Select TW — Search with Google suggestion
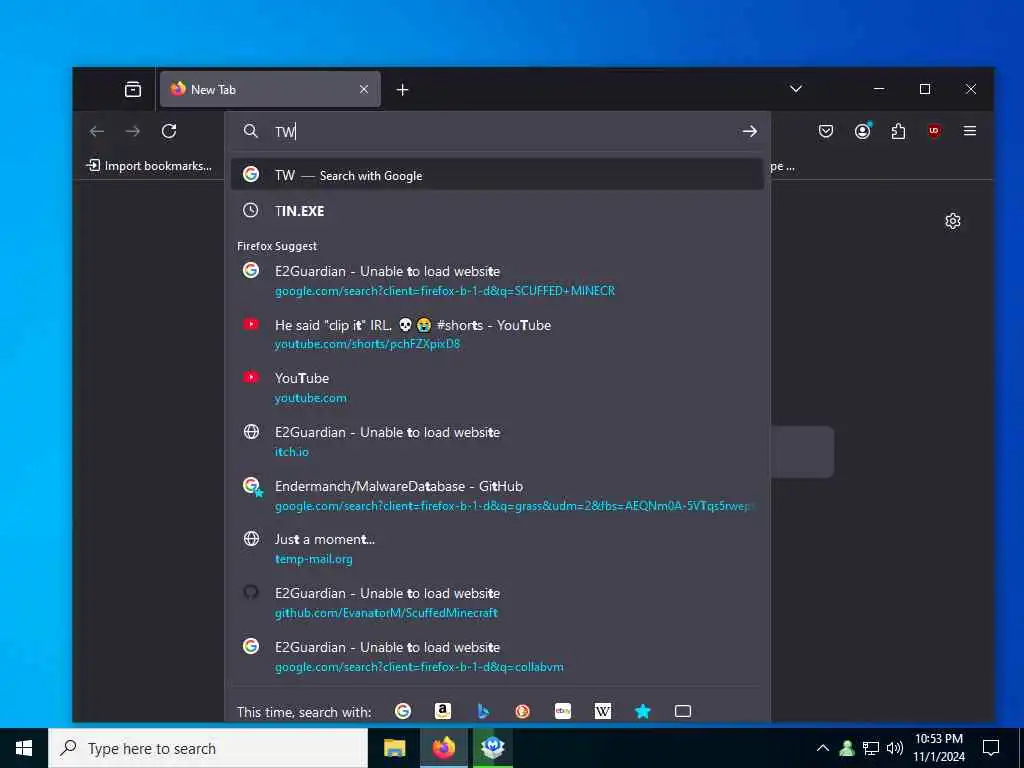 click(497, 174)
